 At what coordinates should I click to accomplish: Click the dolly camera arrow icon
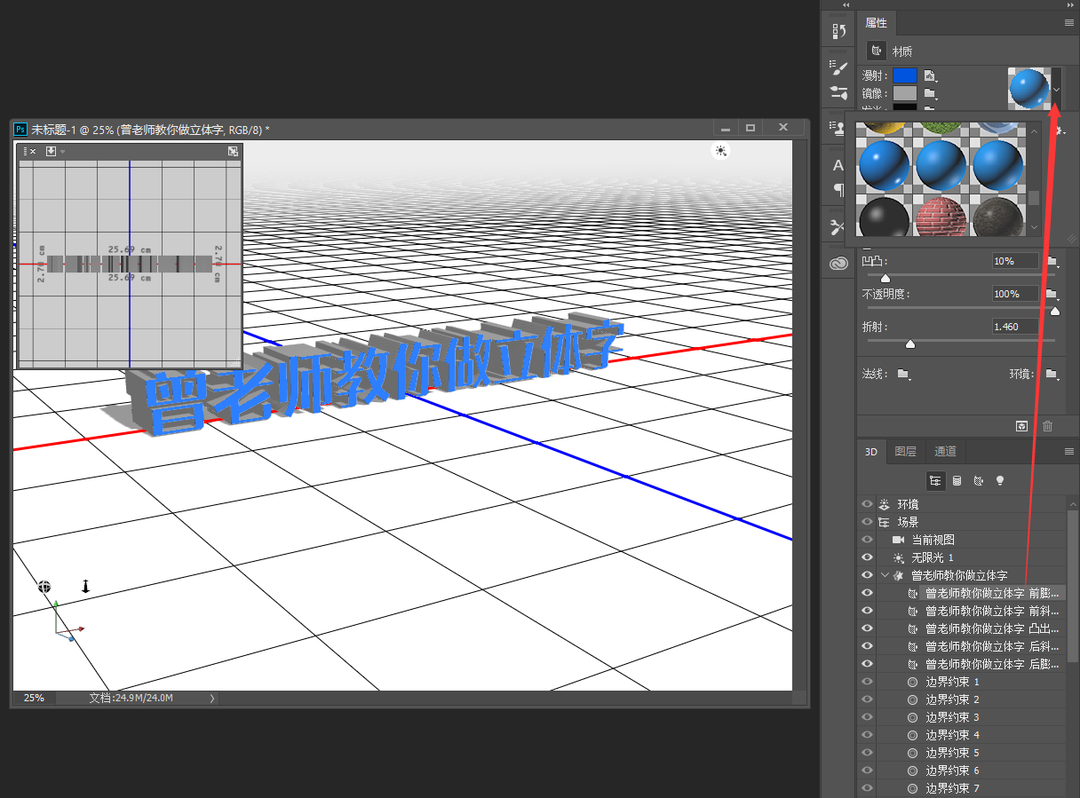(x=85, y=586)
